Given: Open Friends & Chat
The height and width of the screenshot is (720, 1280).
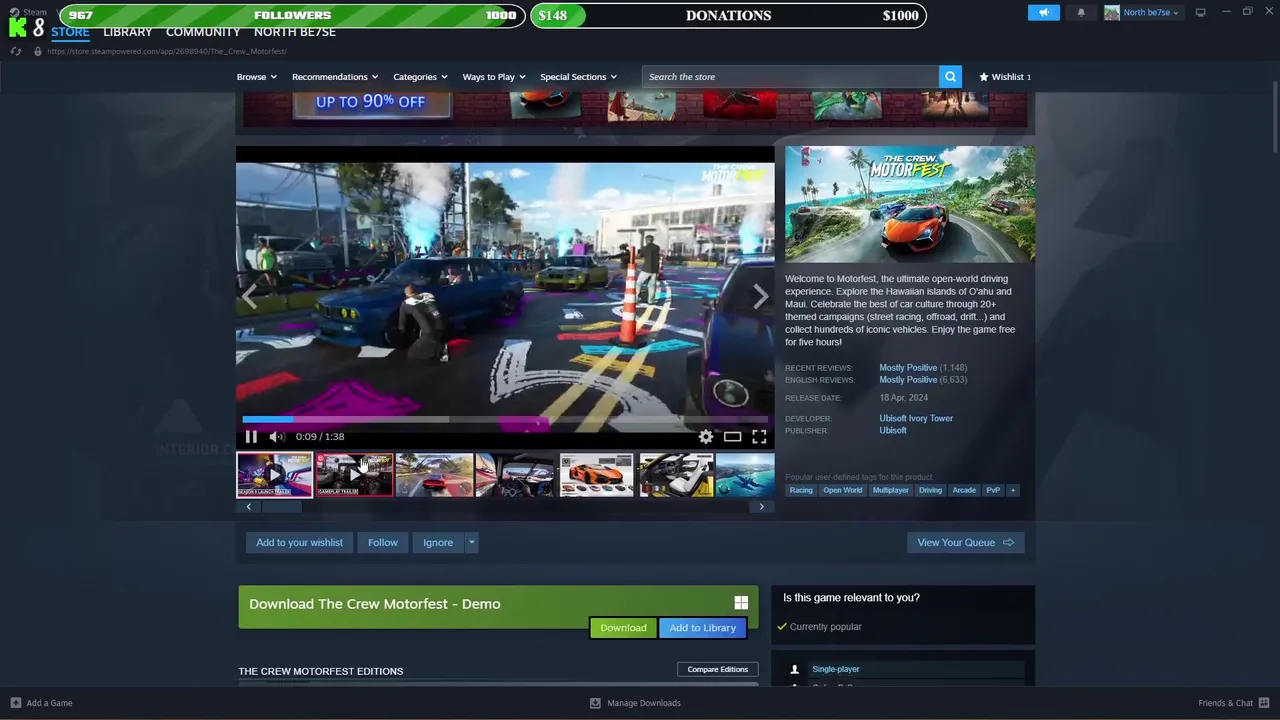Looking at the screenshot, I should pos(1233,703).
